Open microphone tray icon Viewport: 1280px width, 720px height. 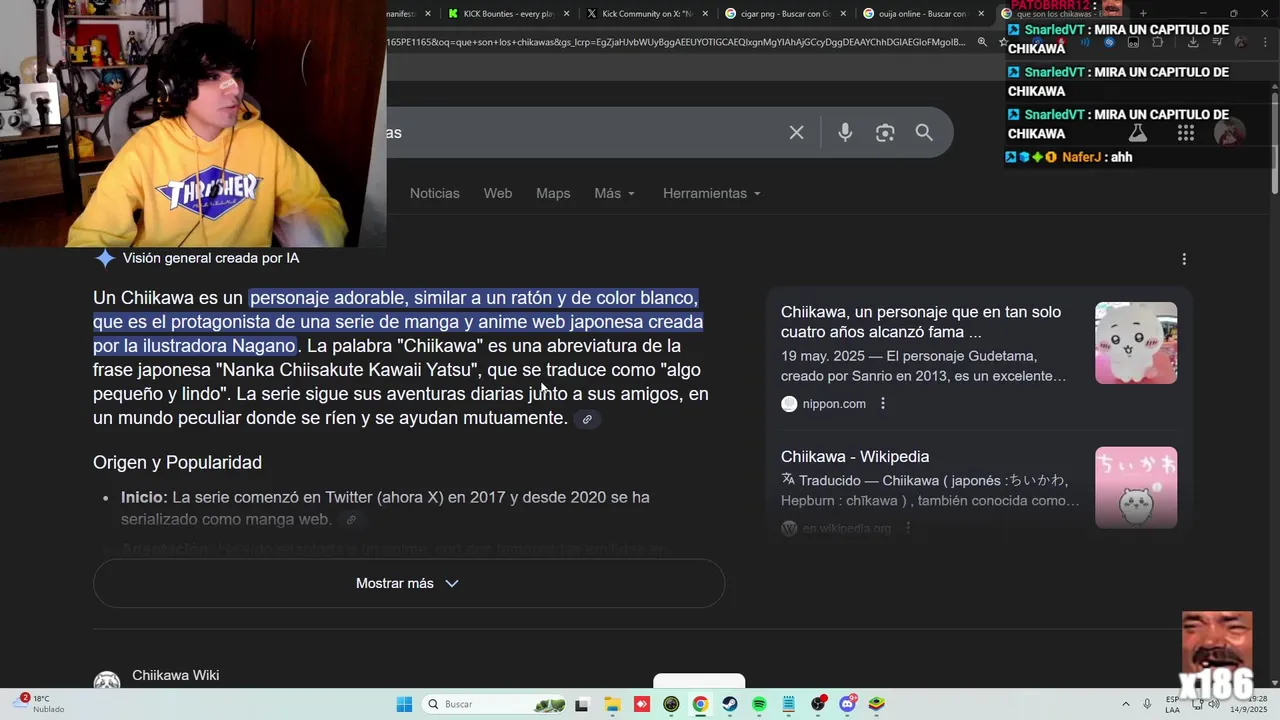coord(1147,704)
